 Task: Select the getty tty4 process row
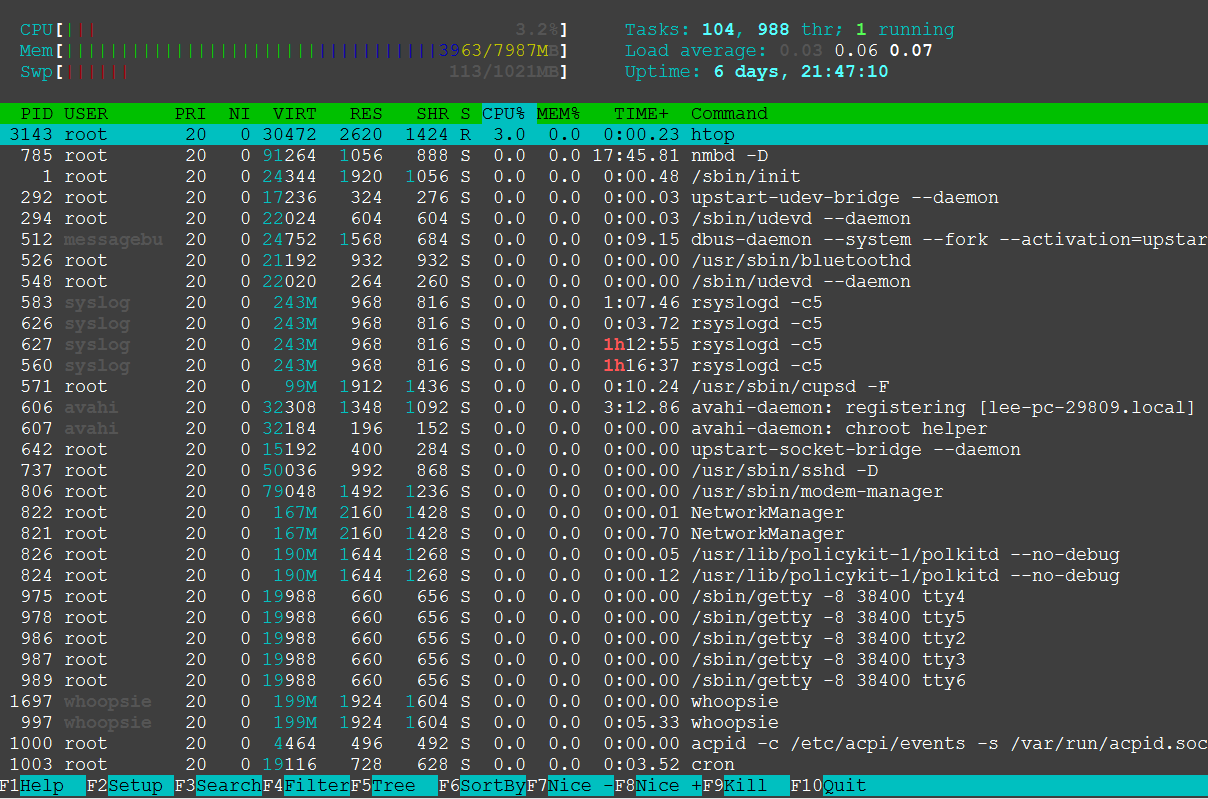click(x=604, y=597)
